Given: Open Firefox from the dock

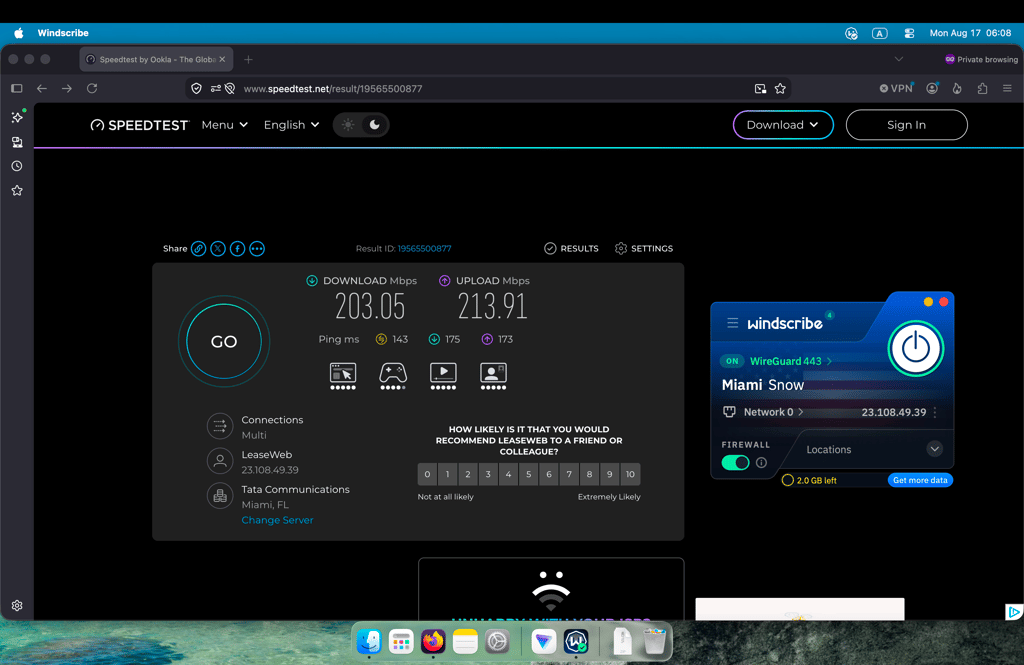Looking at the screenshot, I should point(433,642).
